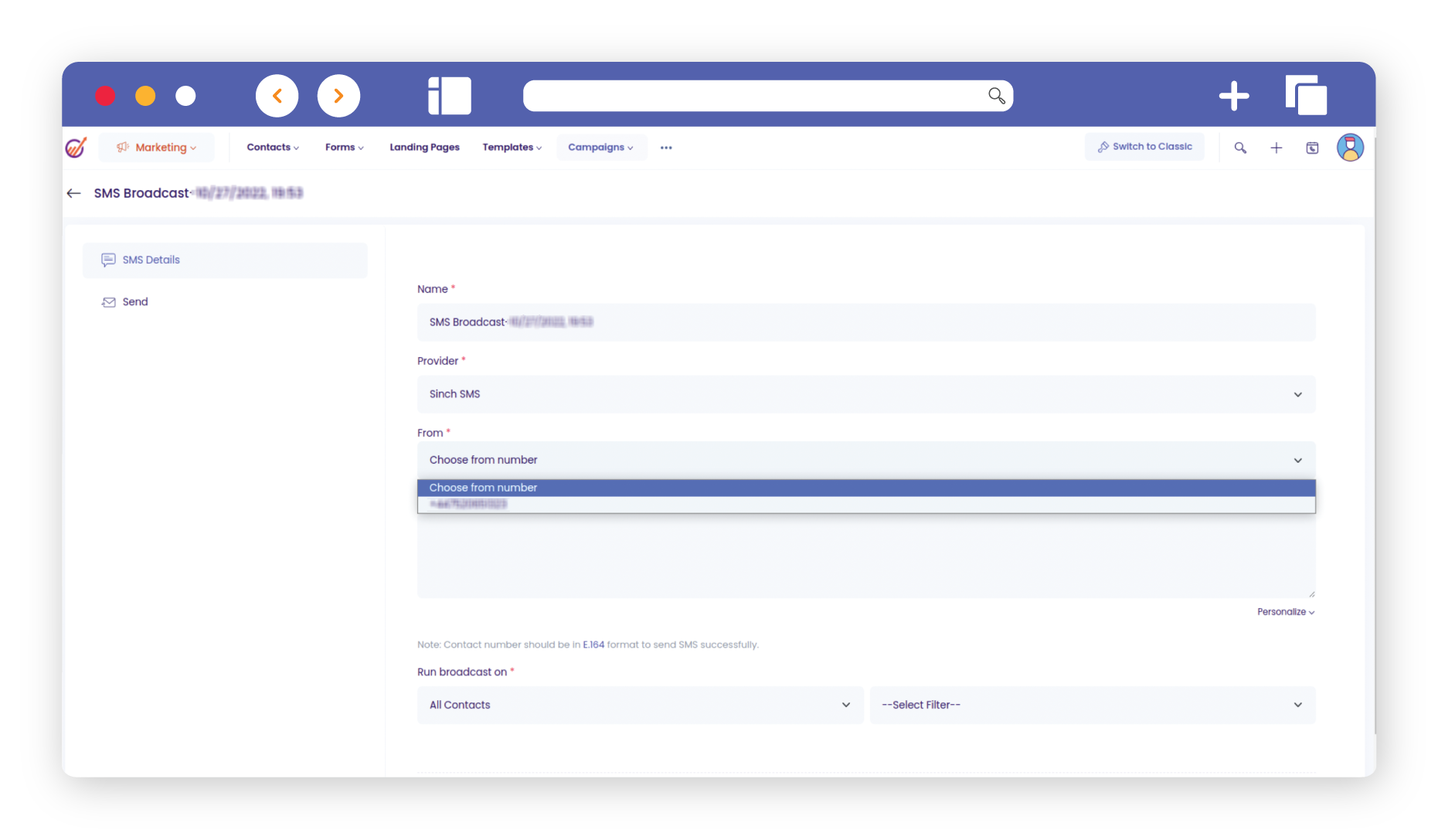1438x840 pixels.
Task: Expand the Provider dropdown showing Sinch SMS
Action: coord(865,394)
